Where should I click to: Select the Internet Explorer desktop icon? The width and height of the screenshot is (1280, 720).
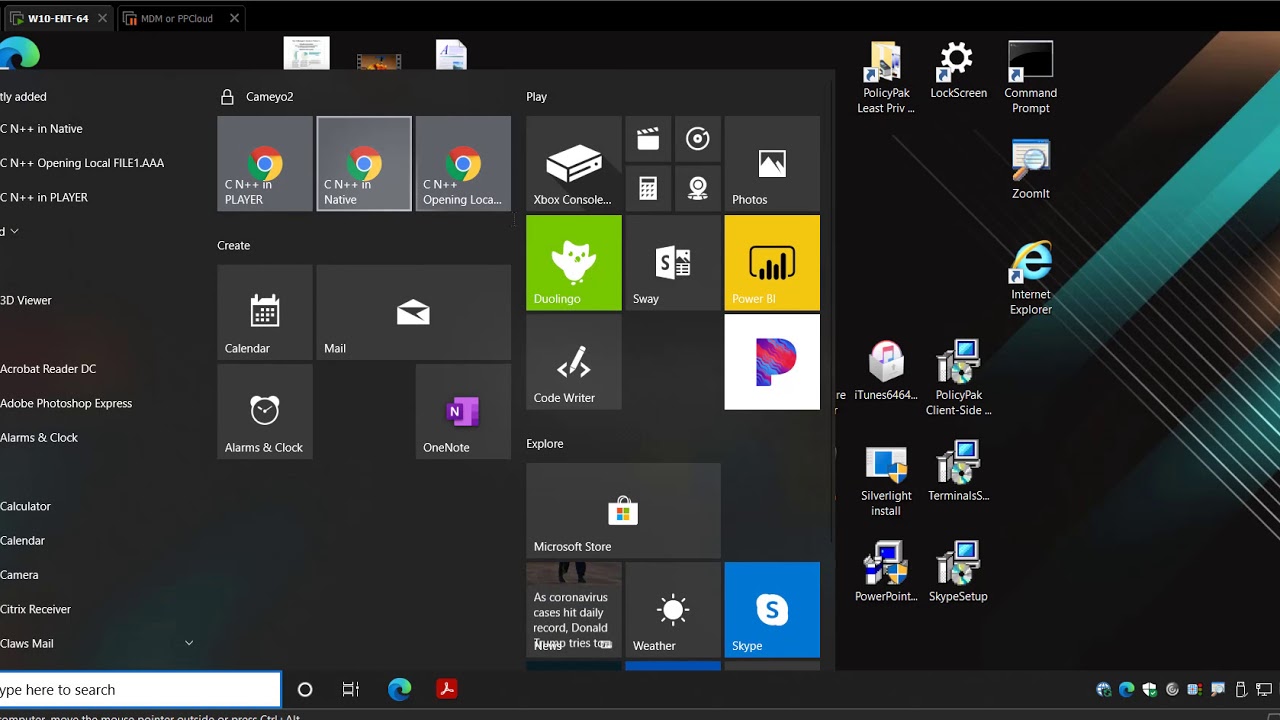tap(1030, 278)
